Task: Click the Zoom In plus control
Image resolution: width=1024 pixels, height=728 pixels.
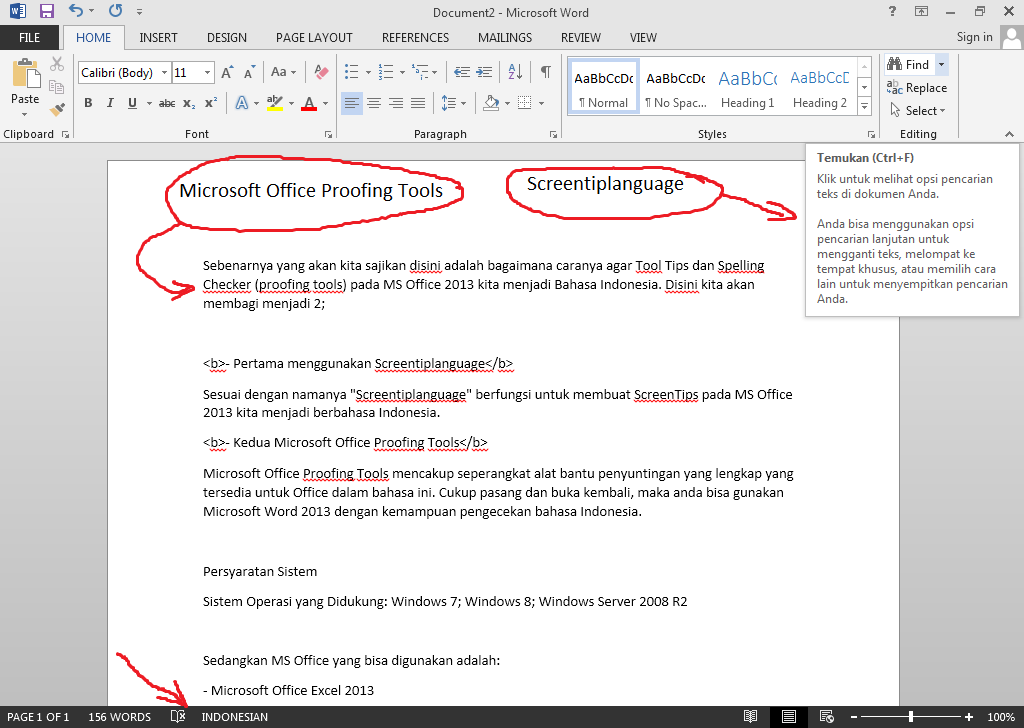Action: tap(968, 717)
